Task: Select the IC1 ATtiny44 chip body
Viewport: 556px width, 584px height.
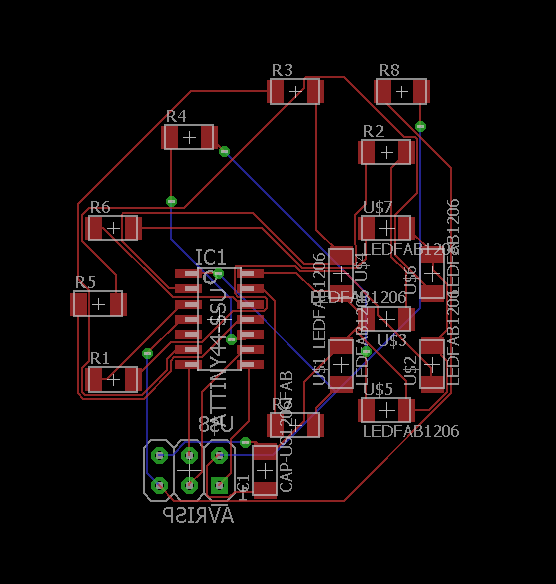Action: tap(219, 319)
